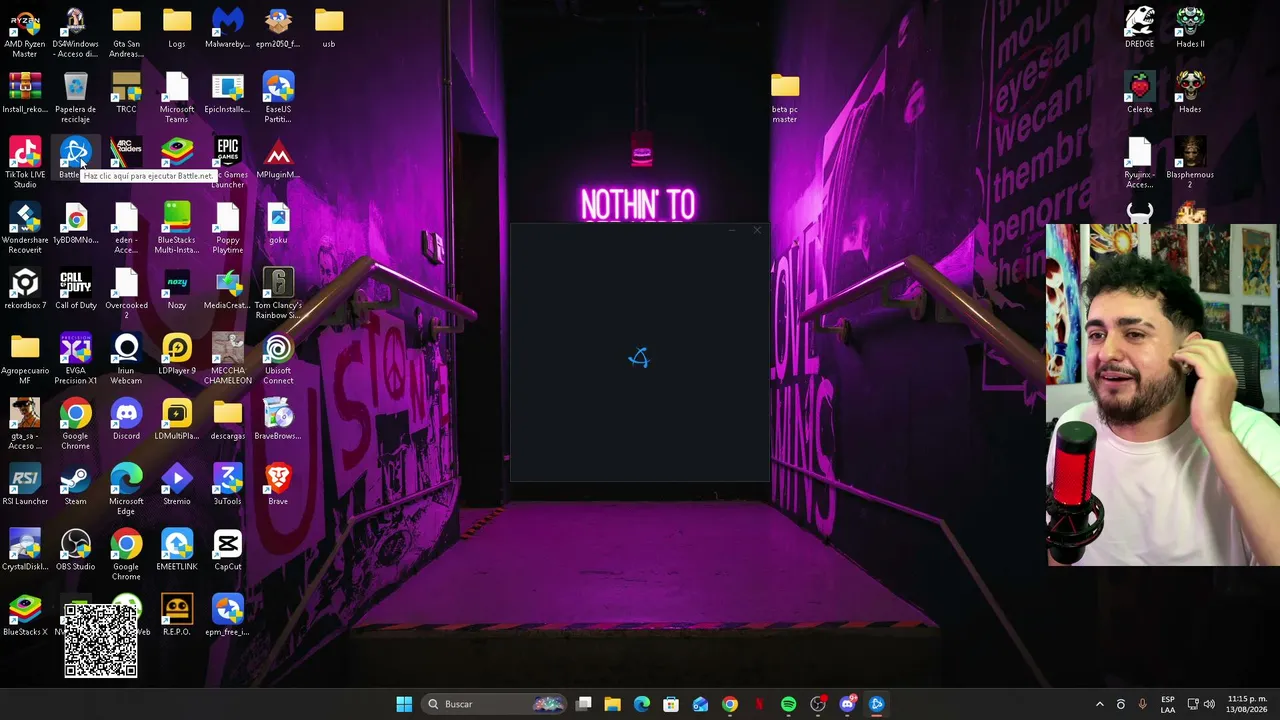
Task: Select the Call of Duty desktop icon
Action: click(76, 289)
